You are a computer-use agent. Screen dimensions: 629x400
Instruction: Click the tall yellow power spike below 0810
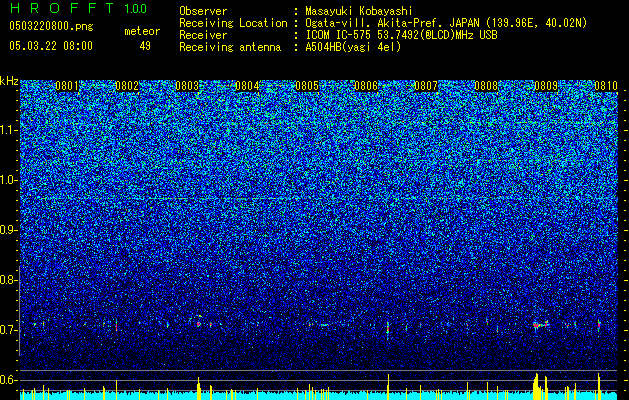coord(599,386)
